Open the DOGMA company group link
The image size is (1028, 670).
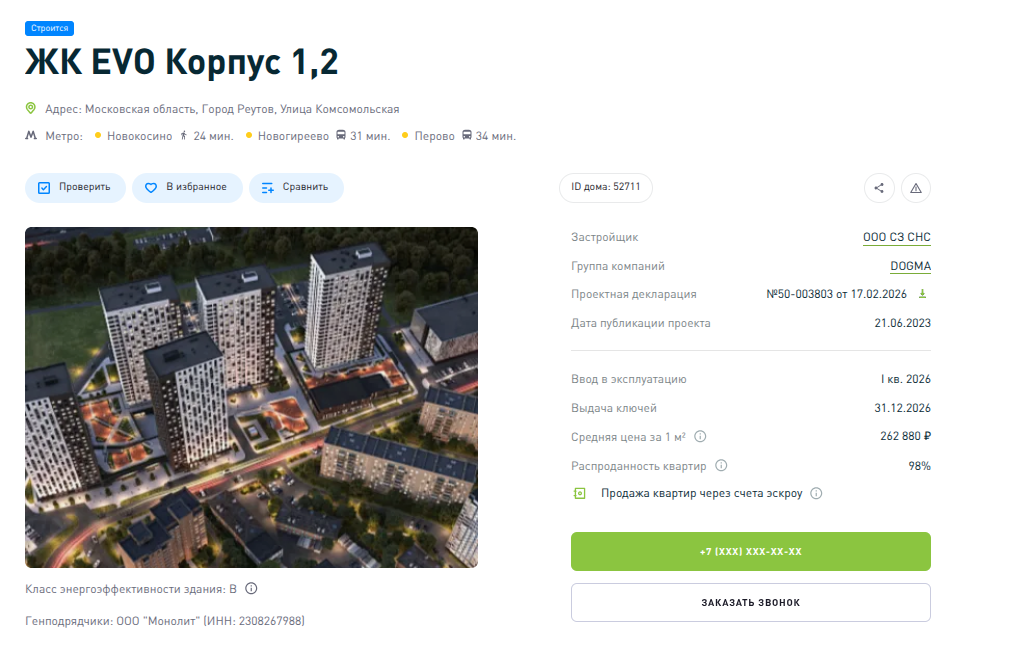pos(910,266)
